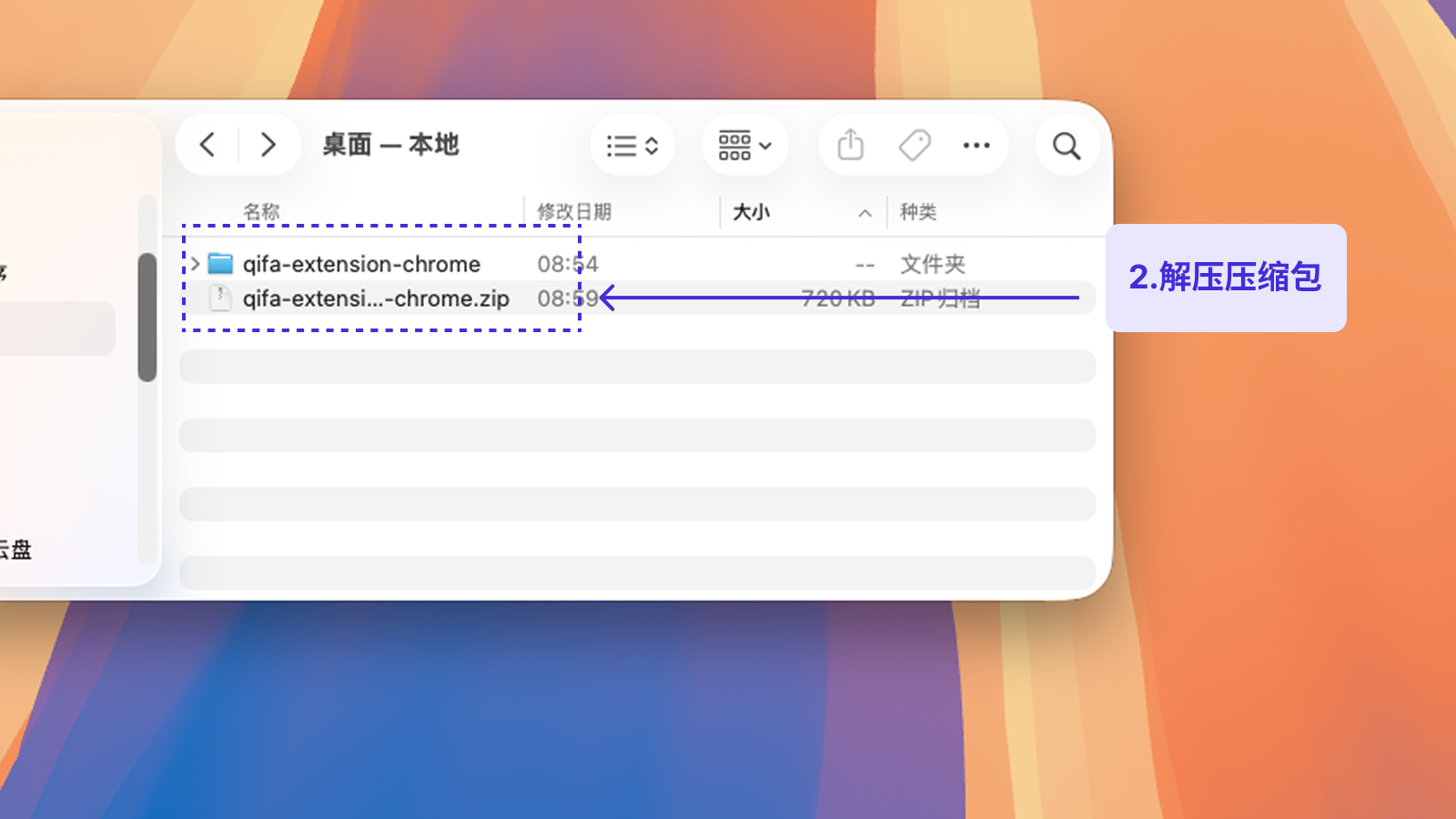The height and width of the screenshot is (819, 1456).
Task: Select the qifa-extensi...-chrome.zip file name
Action: click(376, 298)
